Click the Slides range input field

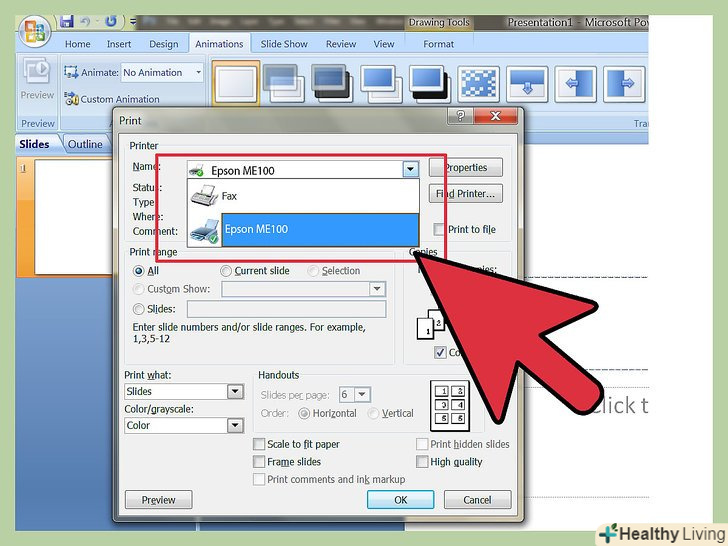coord(286,309)
